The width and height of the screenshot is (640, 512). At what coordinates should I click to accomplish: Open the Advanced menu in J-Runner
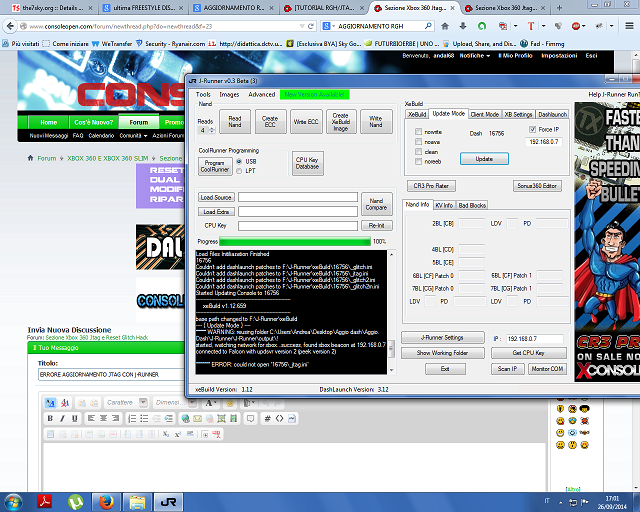[262, 94]
